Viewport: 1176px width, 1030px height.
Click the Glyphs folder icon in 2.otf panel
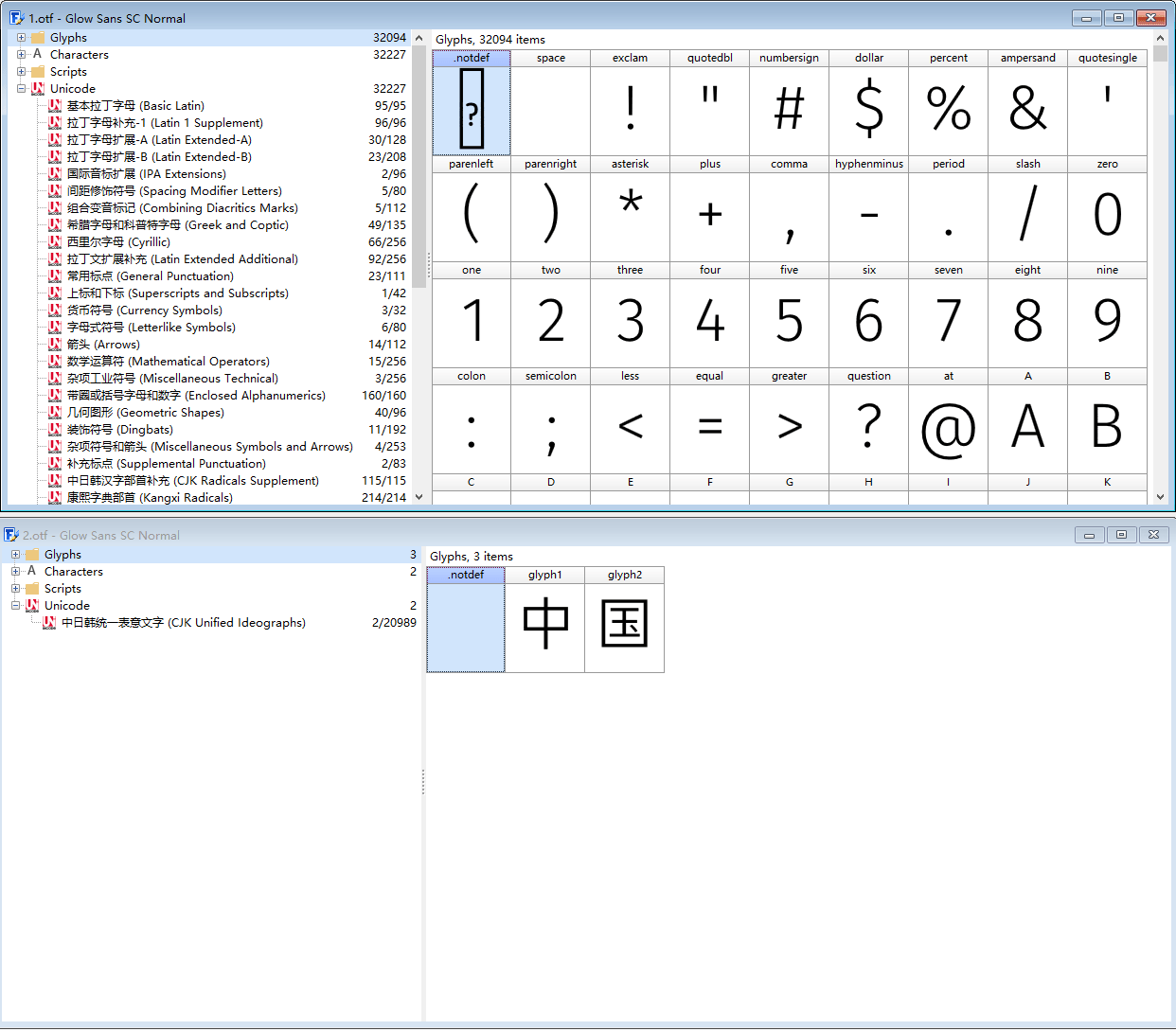[x=32, y=555]
